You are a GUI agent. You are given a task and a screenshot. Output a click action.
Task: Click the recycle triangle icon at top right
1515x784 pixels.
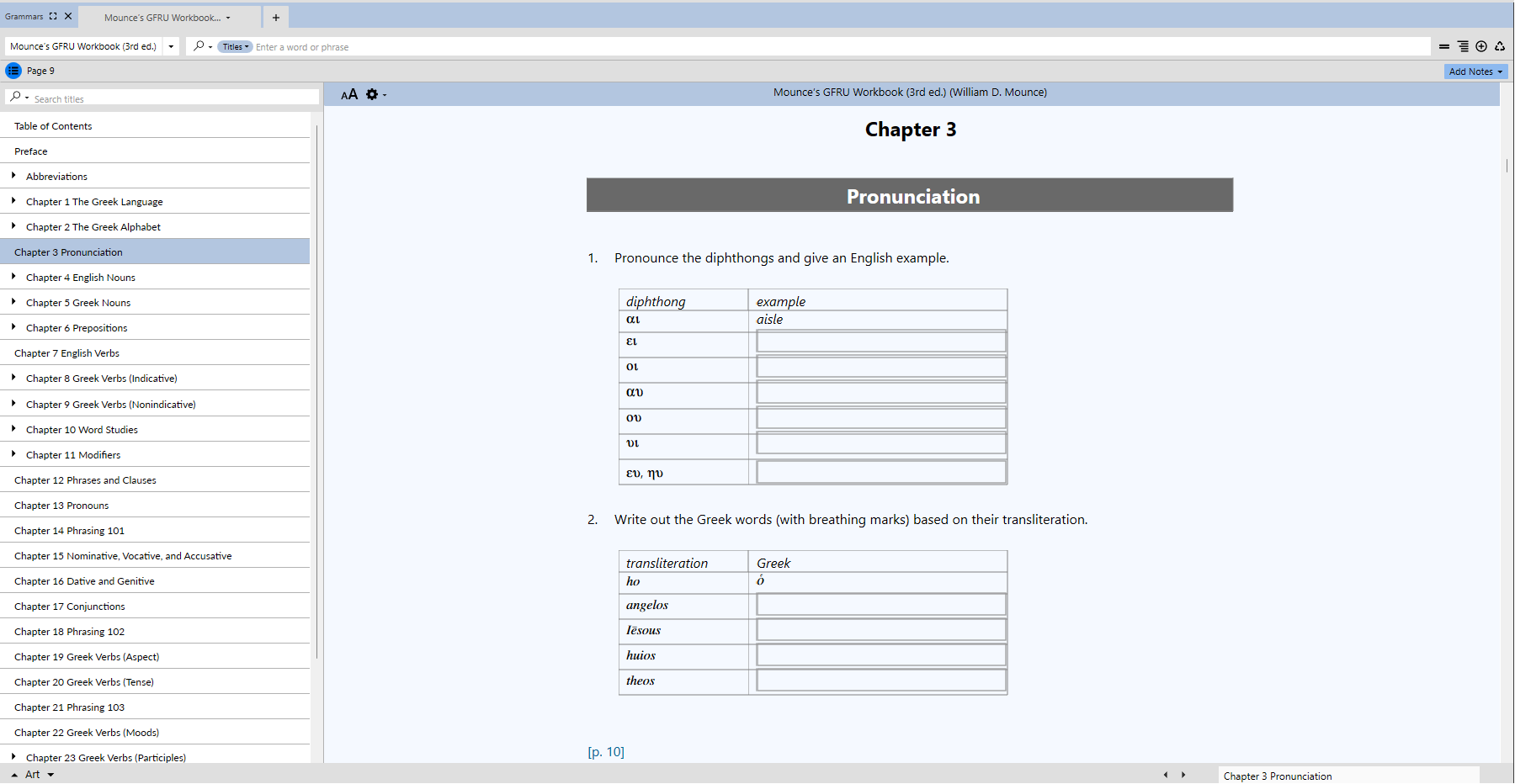tap(1500, 47)
